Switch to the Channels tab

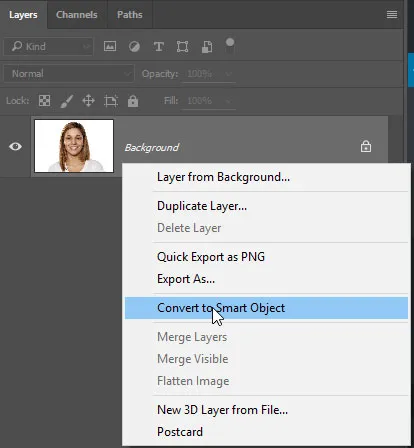pos(77,15)
